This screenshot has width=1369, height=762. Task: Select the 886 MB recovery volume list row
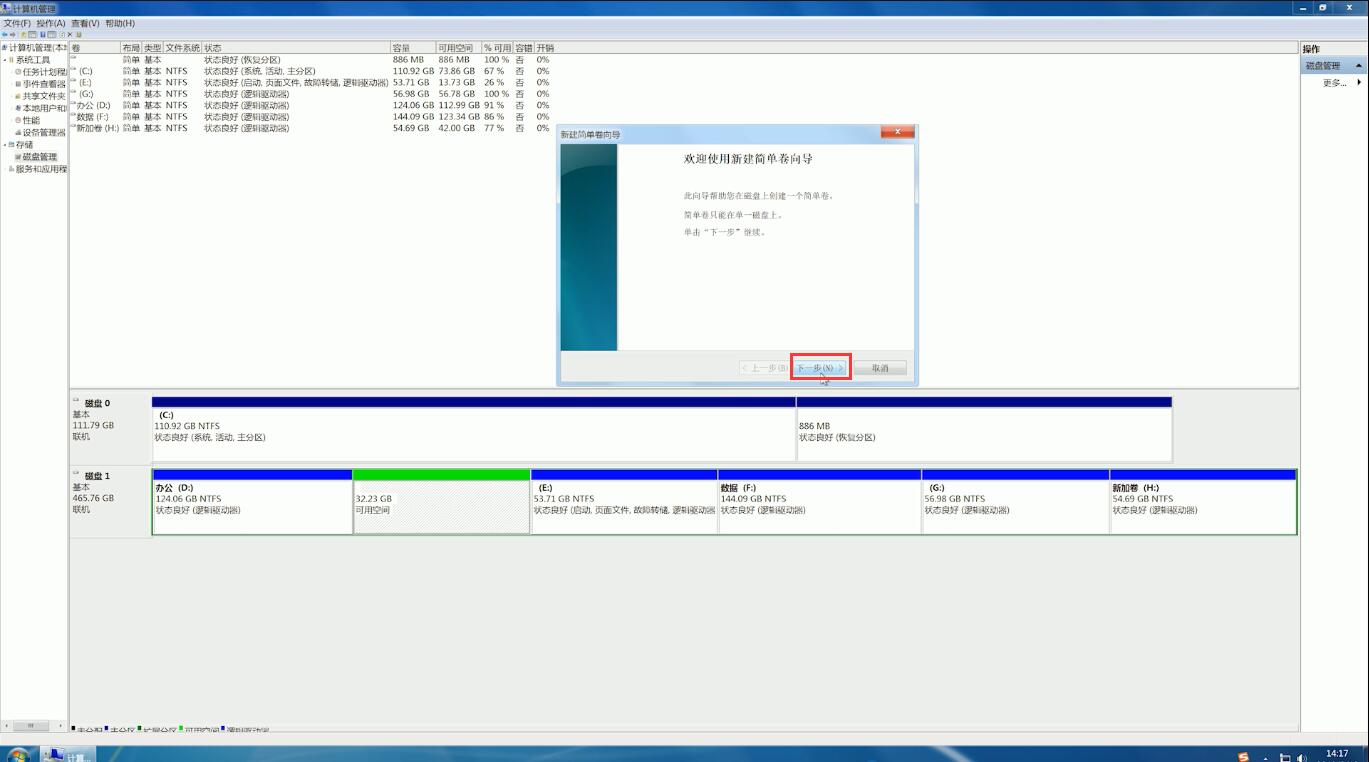coord(310,60)
